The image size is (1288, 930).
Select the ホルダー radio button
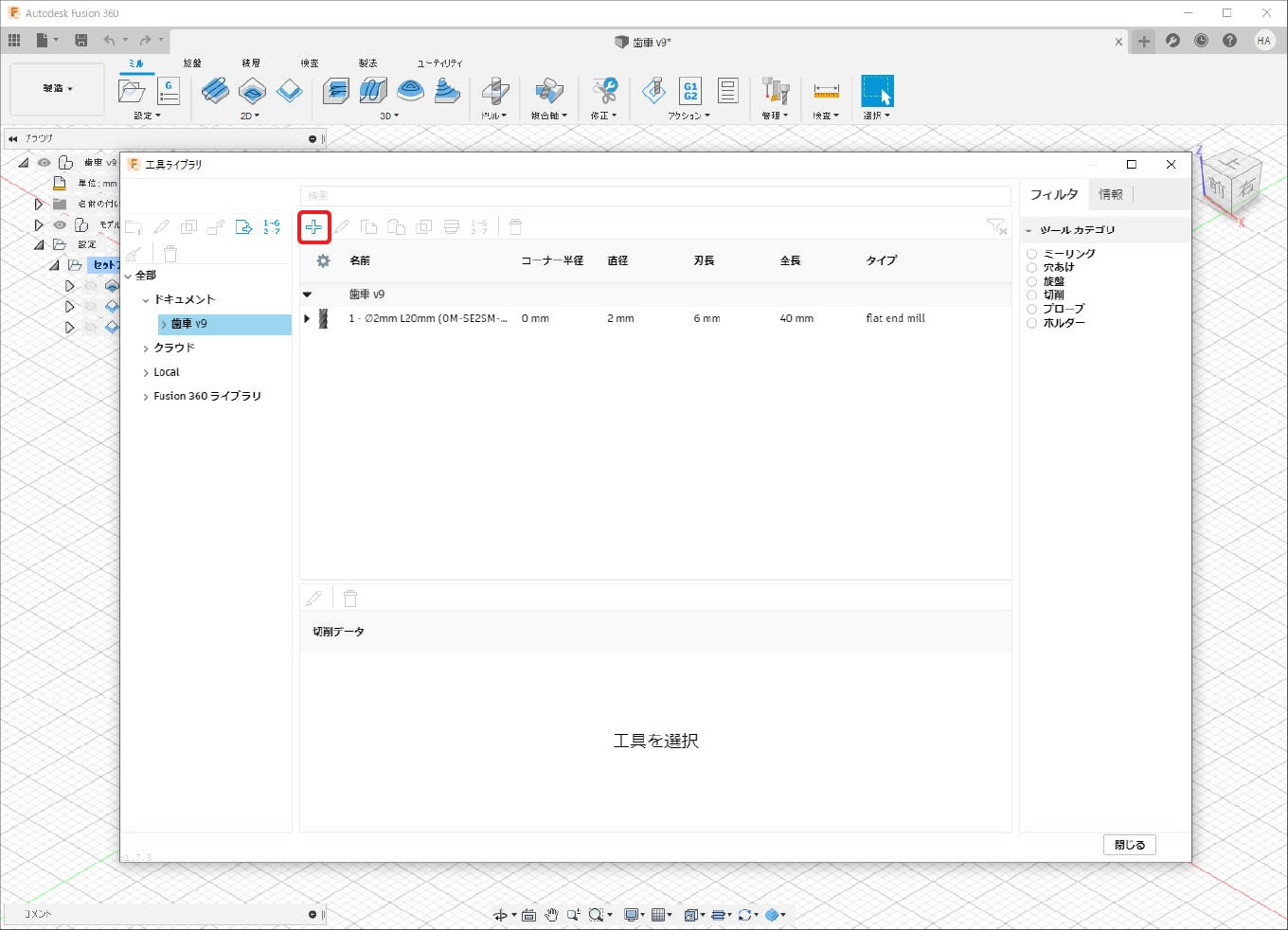point(1032,323)
